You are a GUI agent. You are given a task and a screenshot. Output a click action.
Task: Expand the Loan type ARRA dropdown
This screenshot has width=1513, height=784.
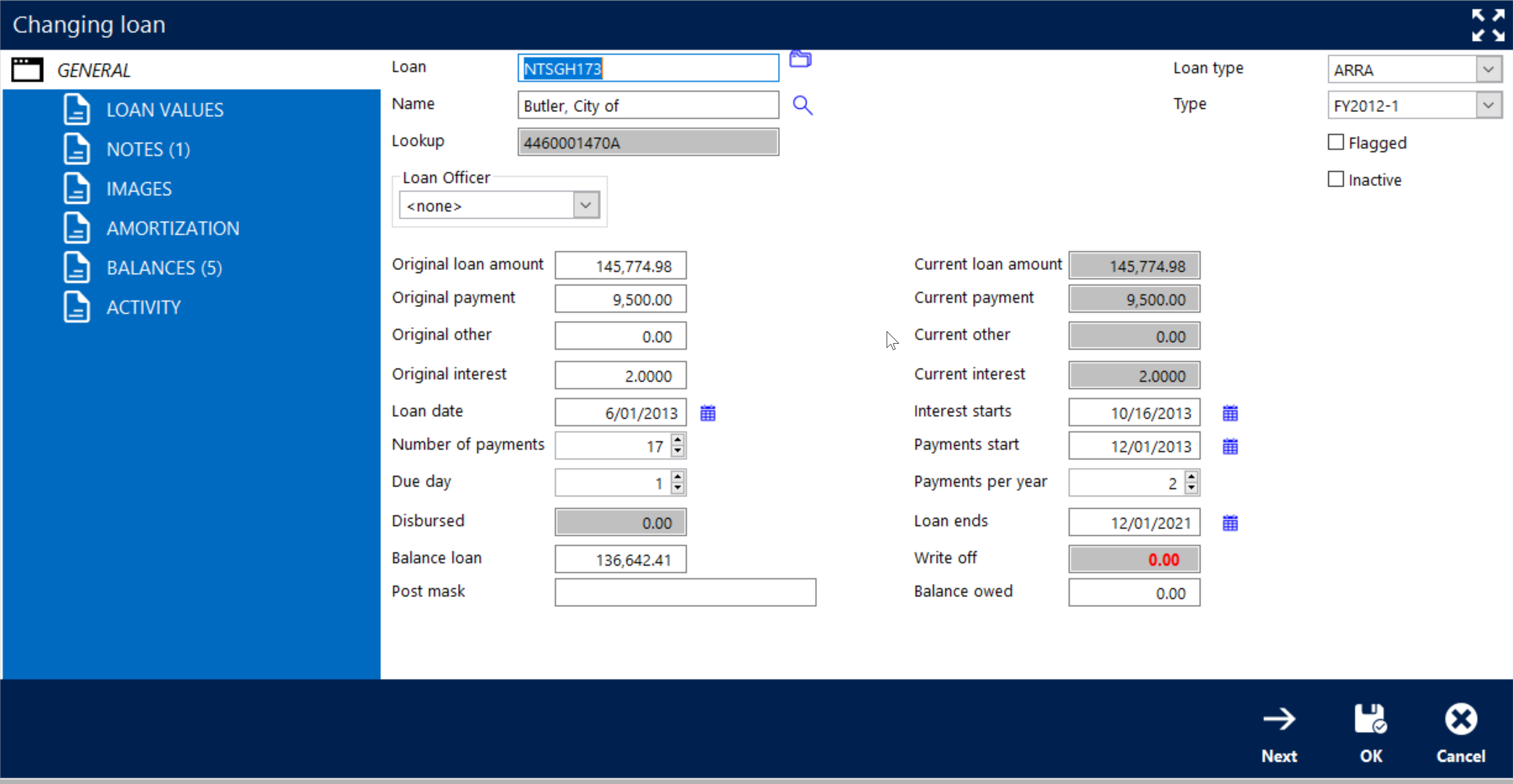(x=1488, y=70)
